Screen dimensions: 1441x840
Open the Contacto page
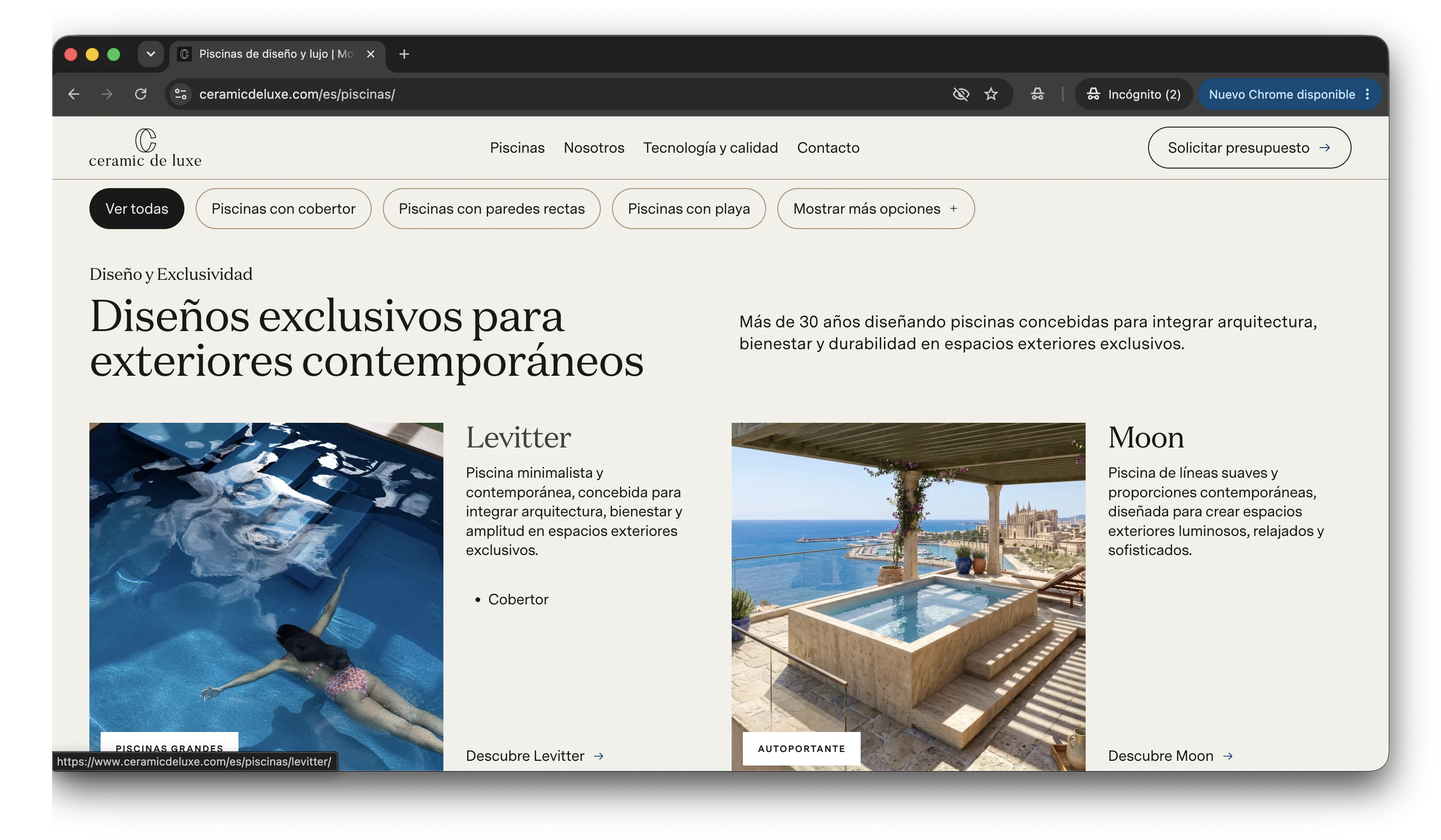(828, 148)
